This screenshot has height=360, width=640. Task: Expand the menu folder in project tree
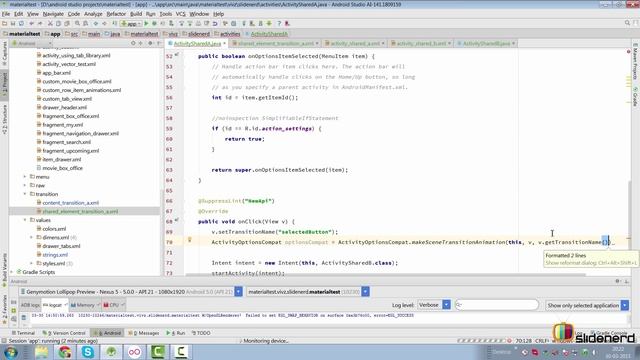coord(25,177)
